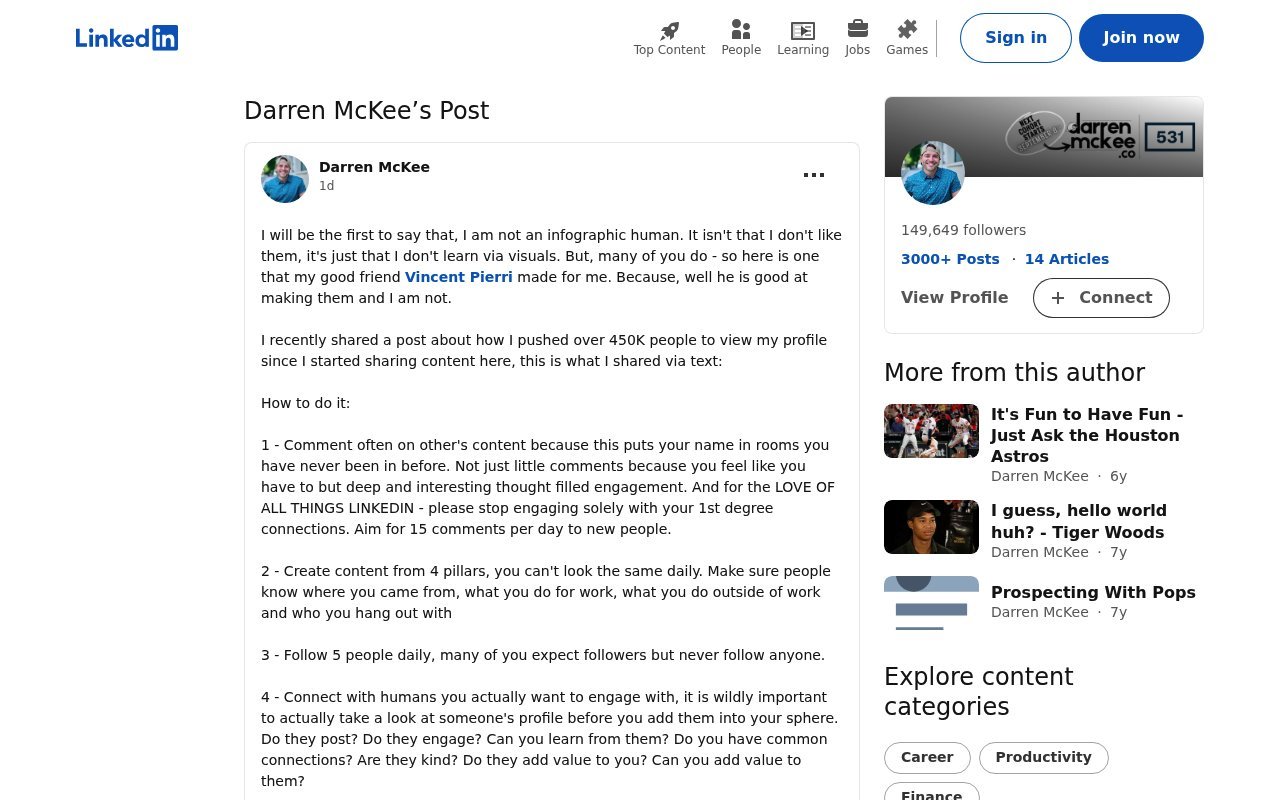Open "I guess, hello world huh?" article
This screenshot has width=1280, height=800.
(x=1079, y=521)
